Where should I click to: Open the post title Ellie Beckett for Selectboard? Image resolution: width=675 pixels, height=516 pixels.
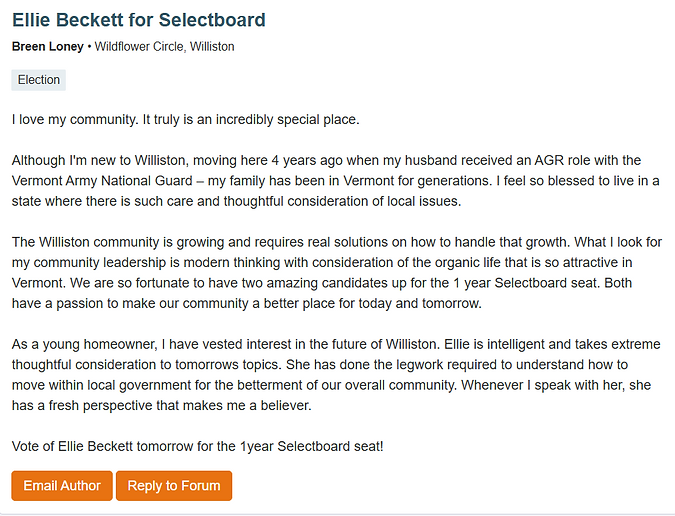(x=139, y=20)
